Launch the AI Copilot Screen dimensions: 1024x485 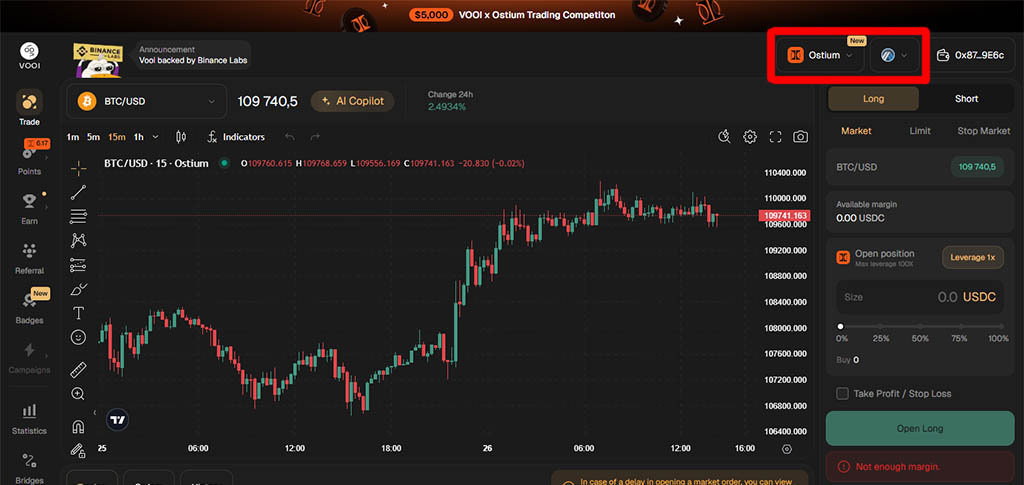[x=353, y=101]
